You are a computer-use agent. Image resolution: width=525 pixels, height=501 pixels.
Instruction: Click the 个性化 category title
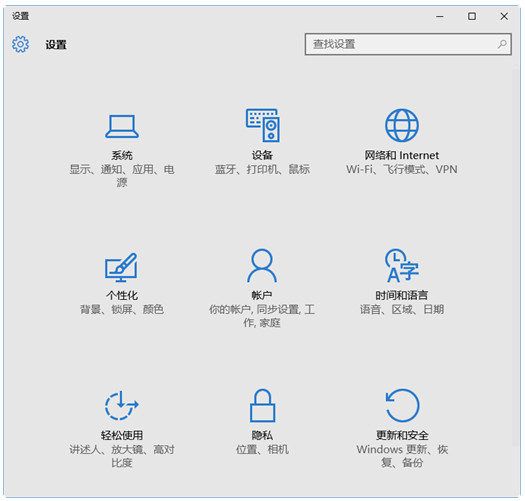[122, 295]
